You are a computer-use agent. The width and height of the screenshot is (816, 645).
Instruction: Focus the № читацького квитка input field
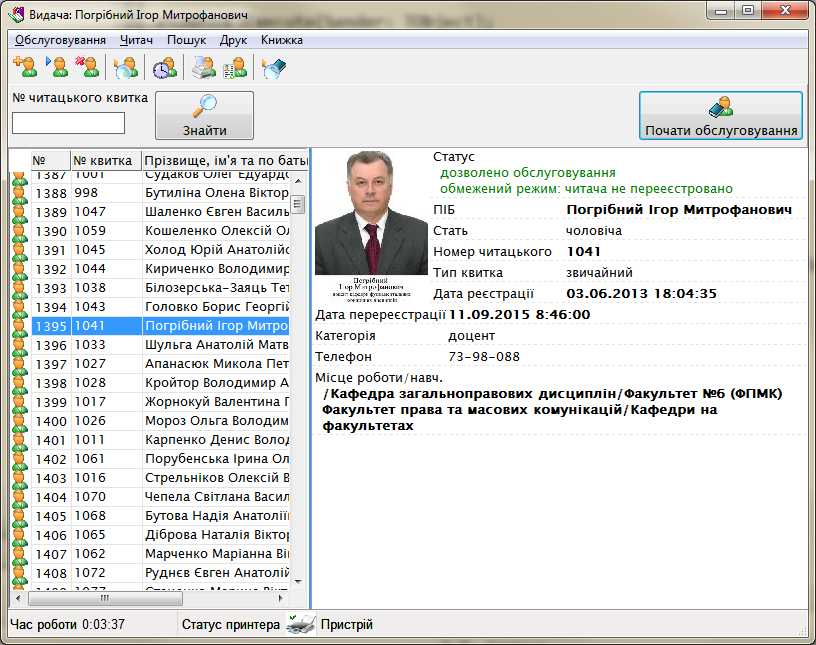68,123
